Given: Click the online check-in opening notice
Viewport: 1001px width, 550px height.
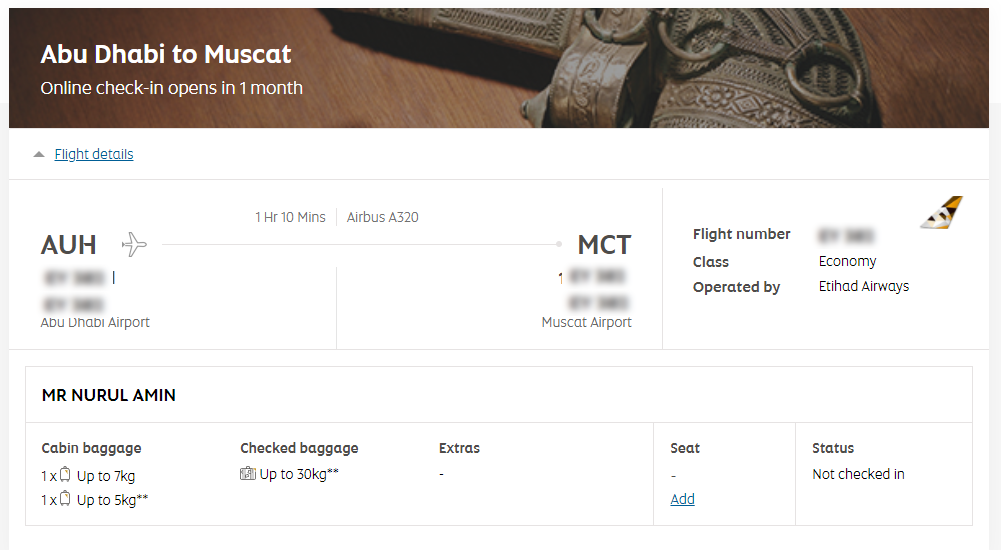Looking at the screenshot, I should 171,88.
